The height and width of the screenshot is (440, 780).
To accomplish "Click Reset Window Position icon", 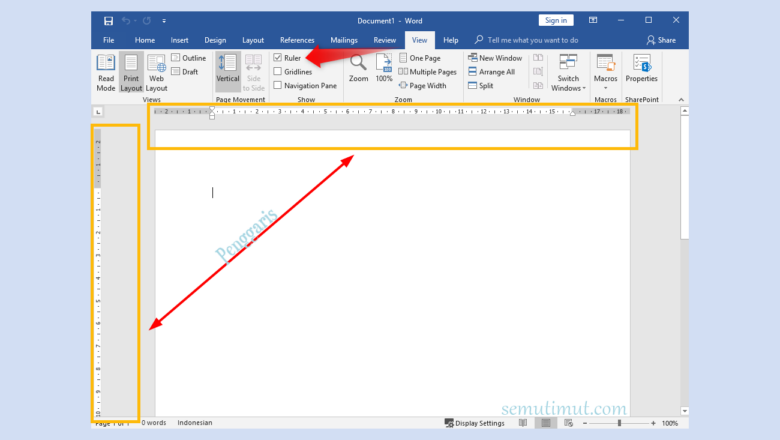I will coord(538,86).
